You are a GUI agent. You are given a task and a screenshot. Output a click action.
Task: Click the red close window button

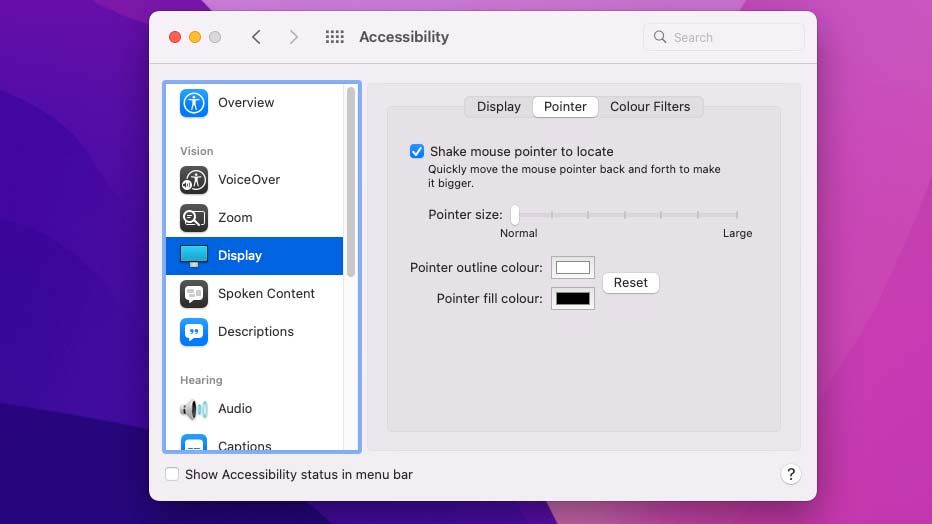pos(175,37)
